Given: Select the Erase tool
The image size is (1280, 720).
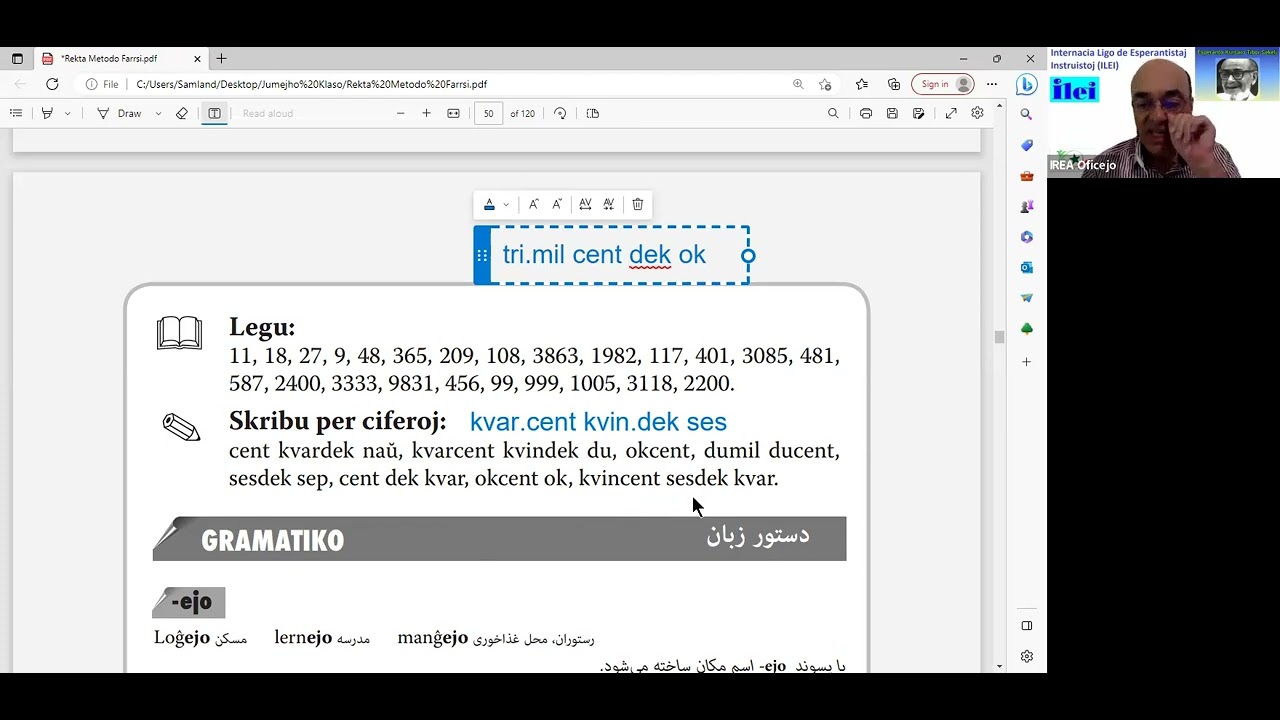Looking at the screenshot, I should [x=182, y=113].
